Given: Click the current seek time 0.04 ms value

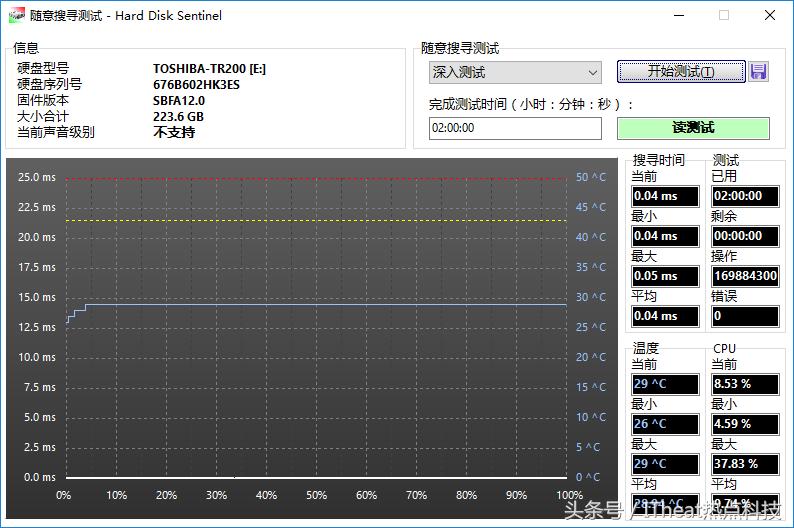Looking at the screenshot, I should coord(665,196).
